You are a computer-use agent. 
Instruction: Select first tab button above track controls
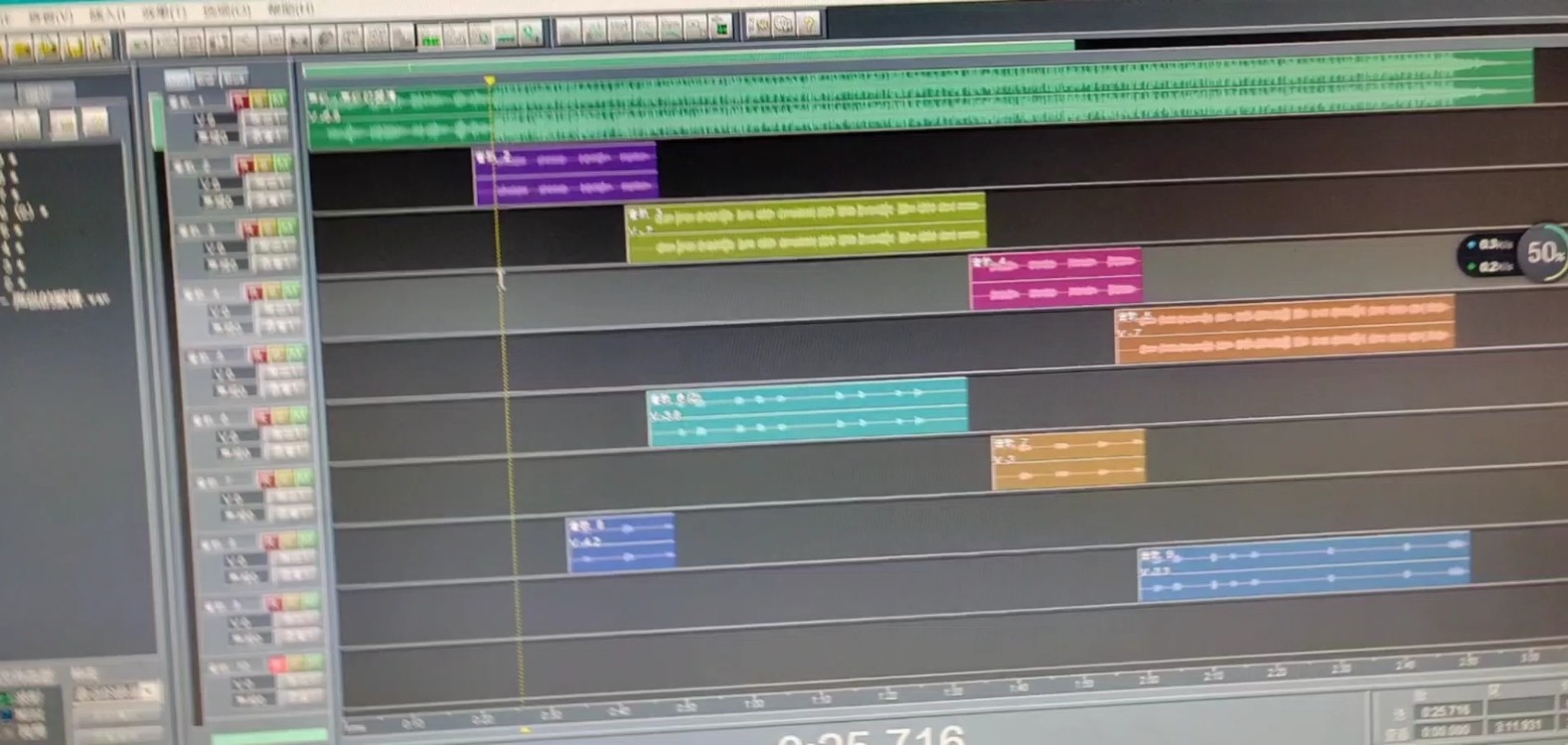pyautogui.click(x=178, y=77)
